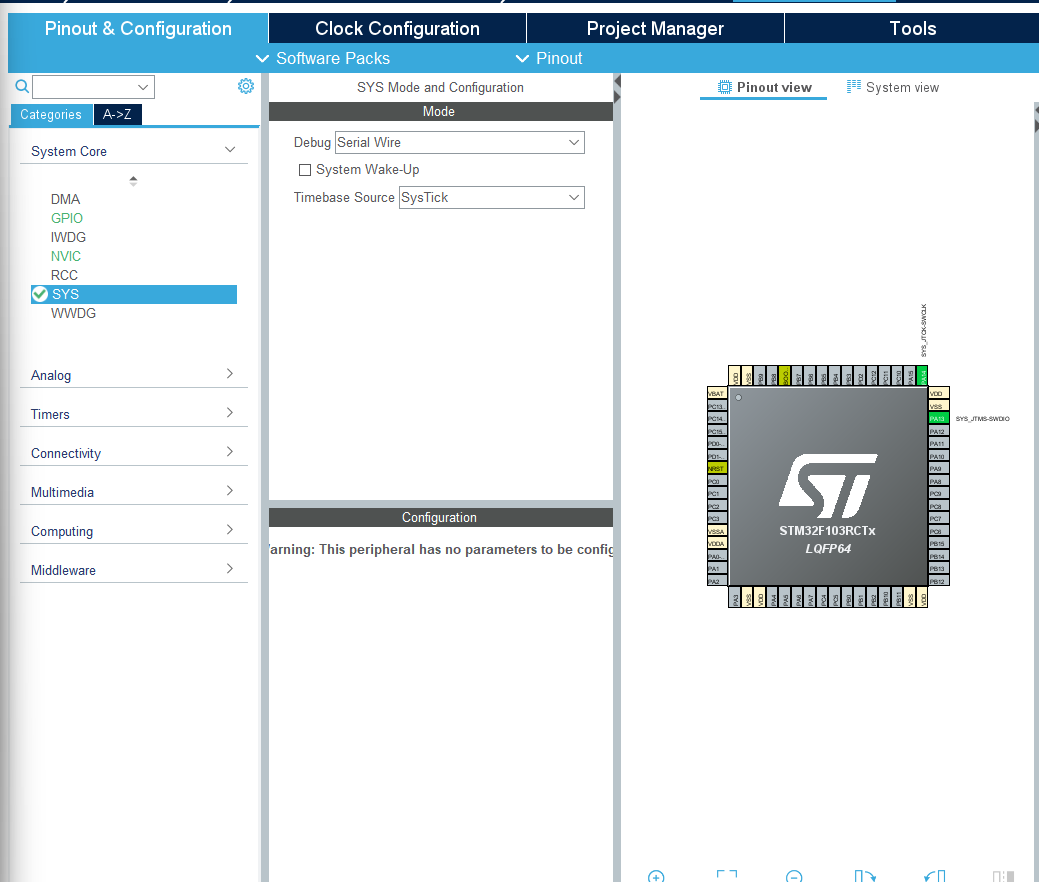Select NVIC in System Core list

[x=66, y=256]
